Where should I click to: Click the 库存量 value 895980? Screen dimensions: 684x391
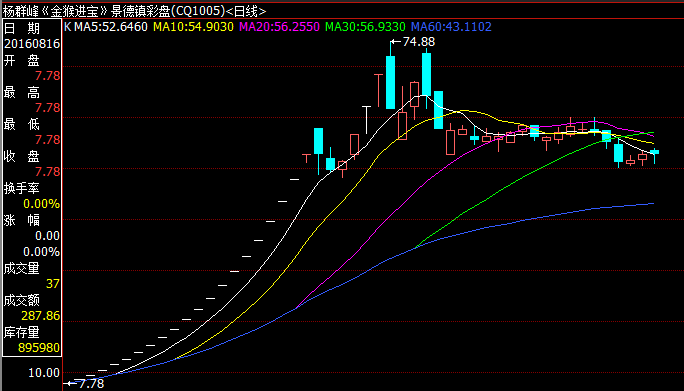pyautogui.click(x=39, y=348)
